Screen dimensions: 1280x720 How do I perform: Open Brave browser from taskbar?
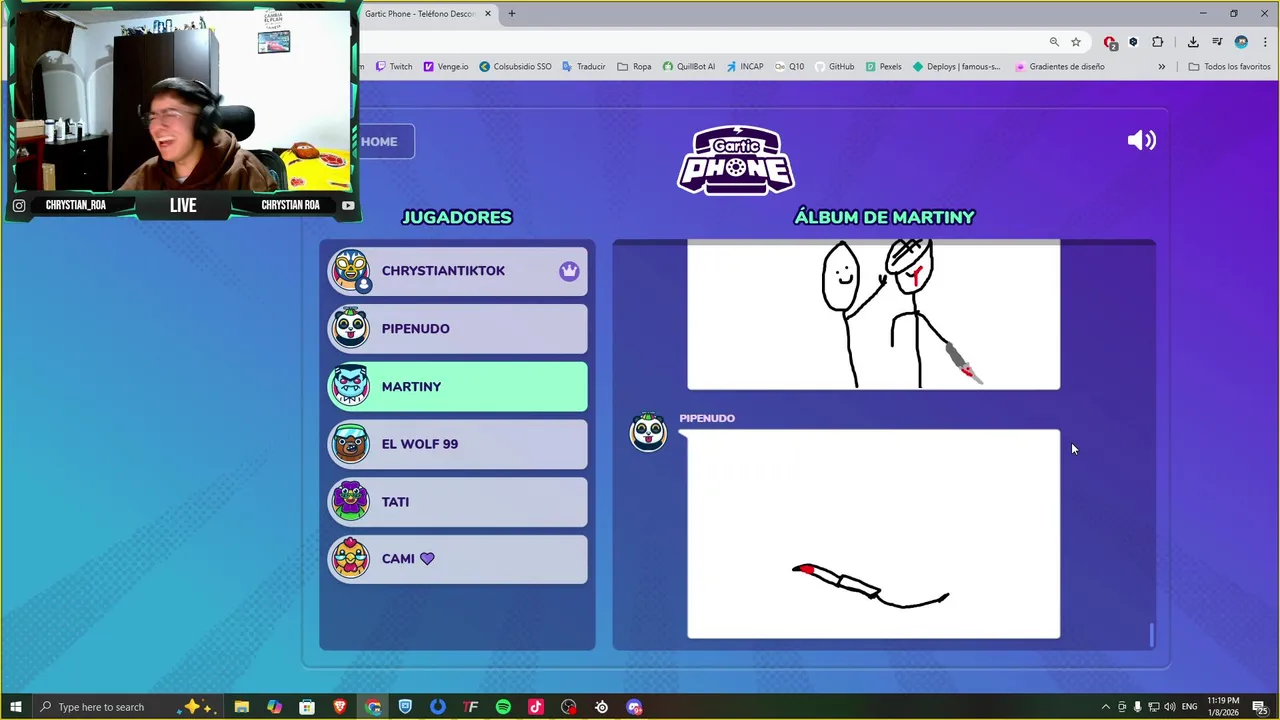pyautogui.click(x=340, y=707)
